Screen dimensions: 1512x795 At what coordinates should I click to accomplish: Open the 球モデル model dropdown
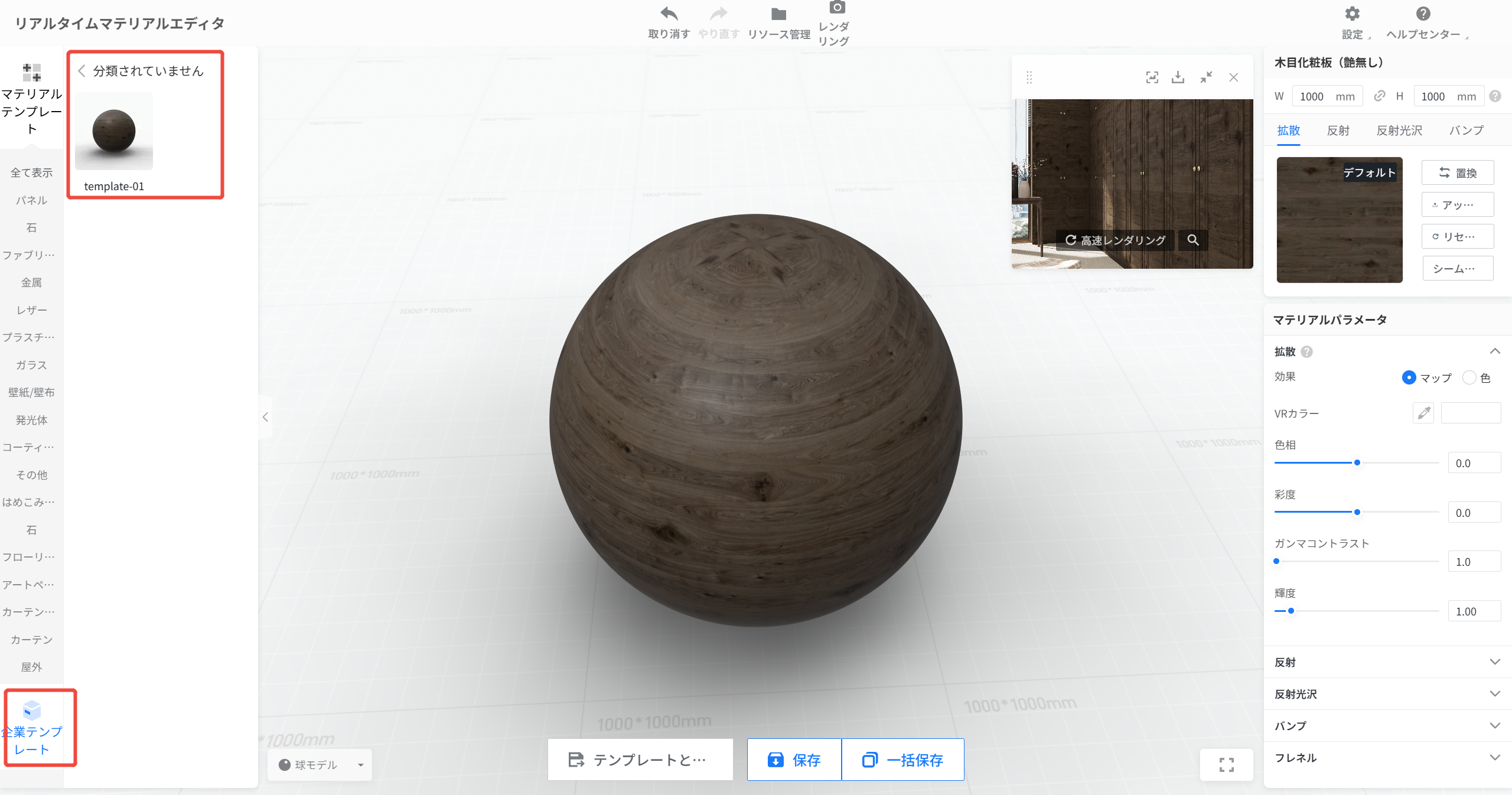pyautogui.click(x=320, y=765)
